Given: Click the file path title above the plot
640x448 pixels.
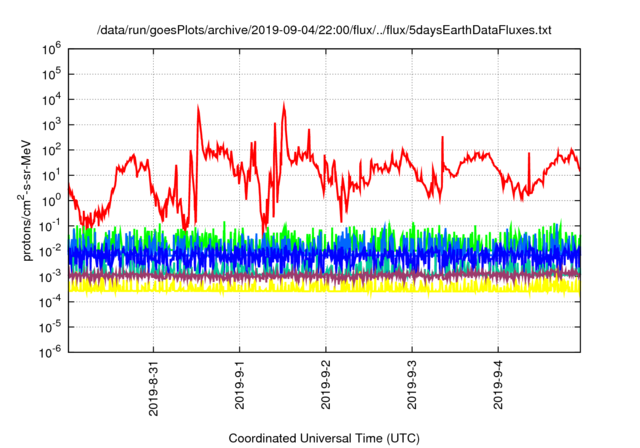Looking at the screenshot, I should pyautogui.click(x=324, y=30).
